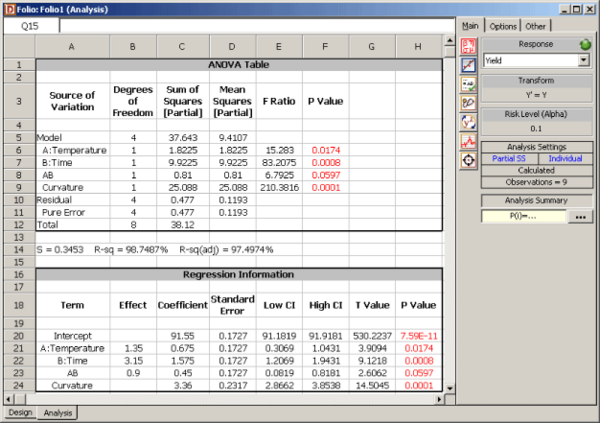Click the Curvature T Value 14.5045
This screenshot has width=600, height=423.
(x=372, y=385)
